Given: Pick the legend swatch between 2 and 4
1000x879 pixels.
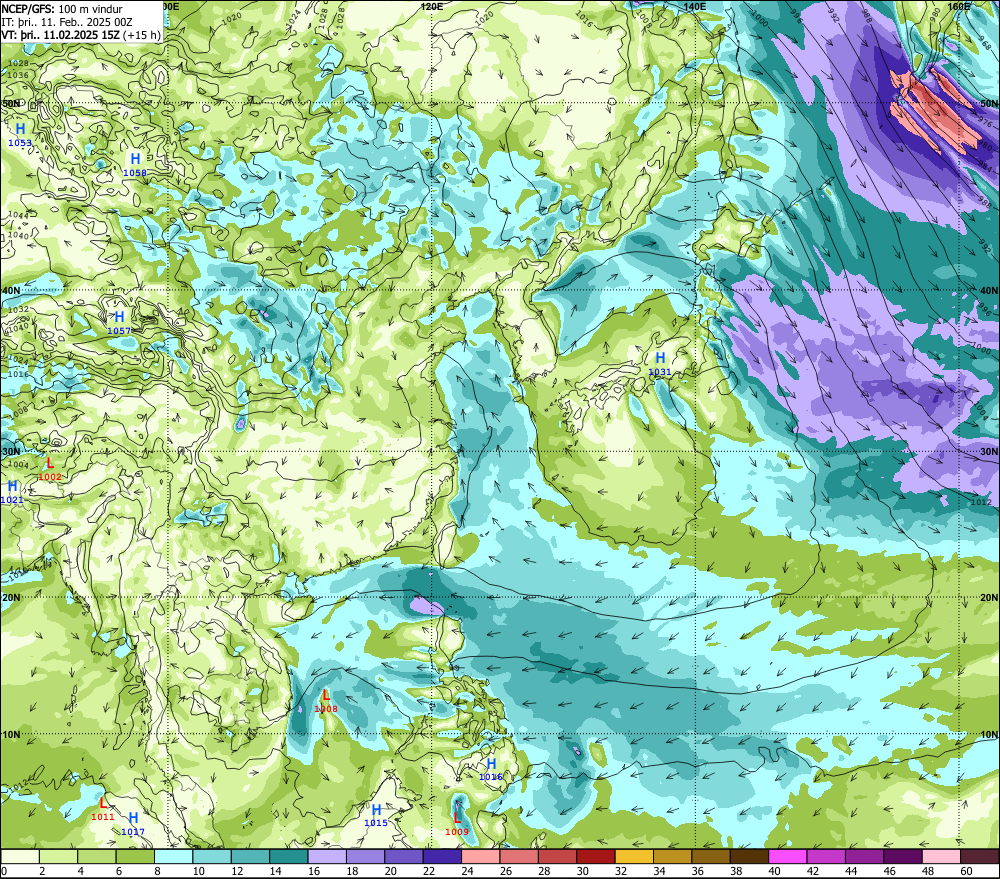Looking at the screenshot, I should (59, 856).
